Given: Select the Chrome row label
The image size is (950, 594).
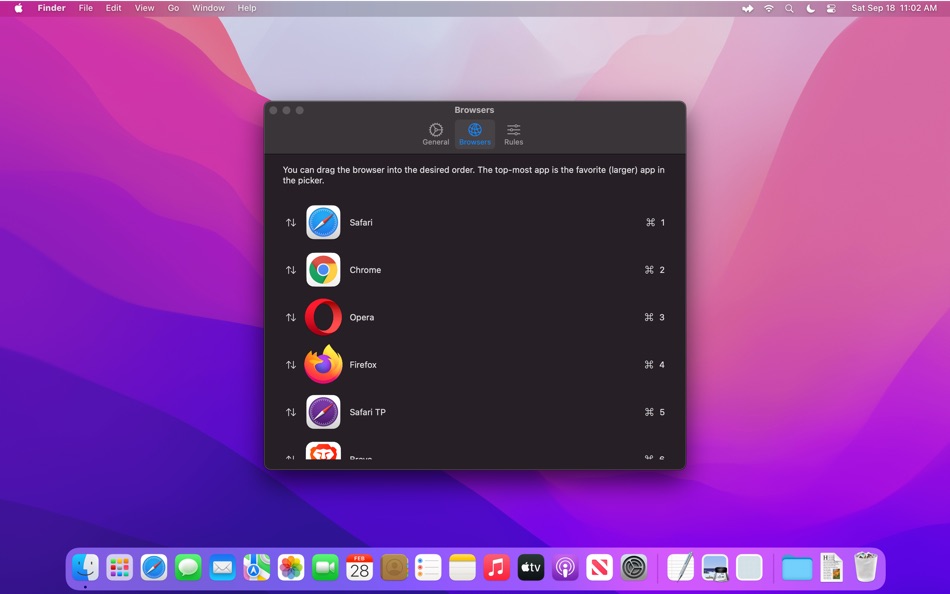Looking at the screenshot, I should point(365,270).
